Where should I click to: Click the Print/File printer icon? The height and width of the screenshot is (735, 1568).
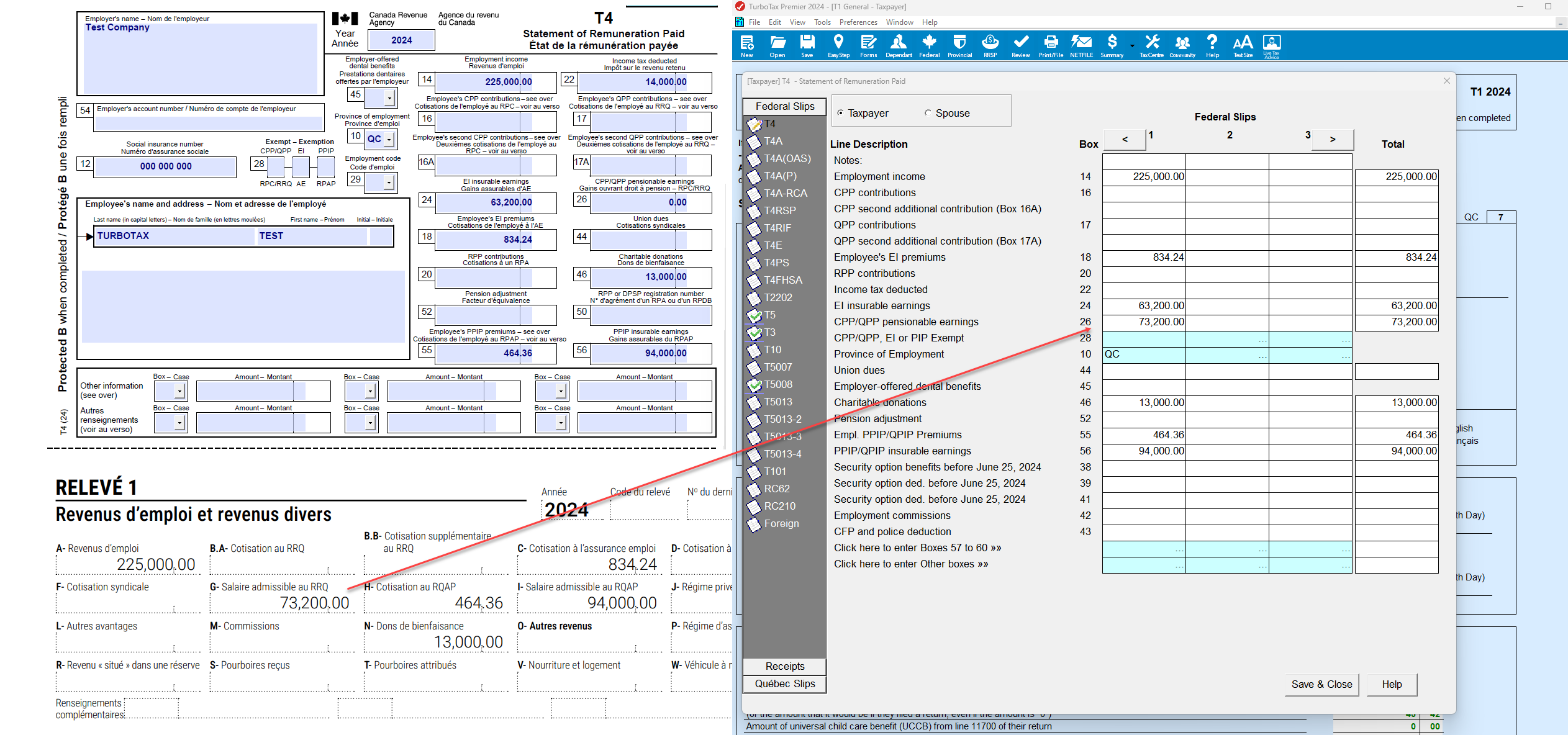pos(1051,46)
